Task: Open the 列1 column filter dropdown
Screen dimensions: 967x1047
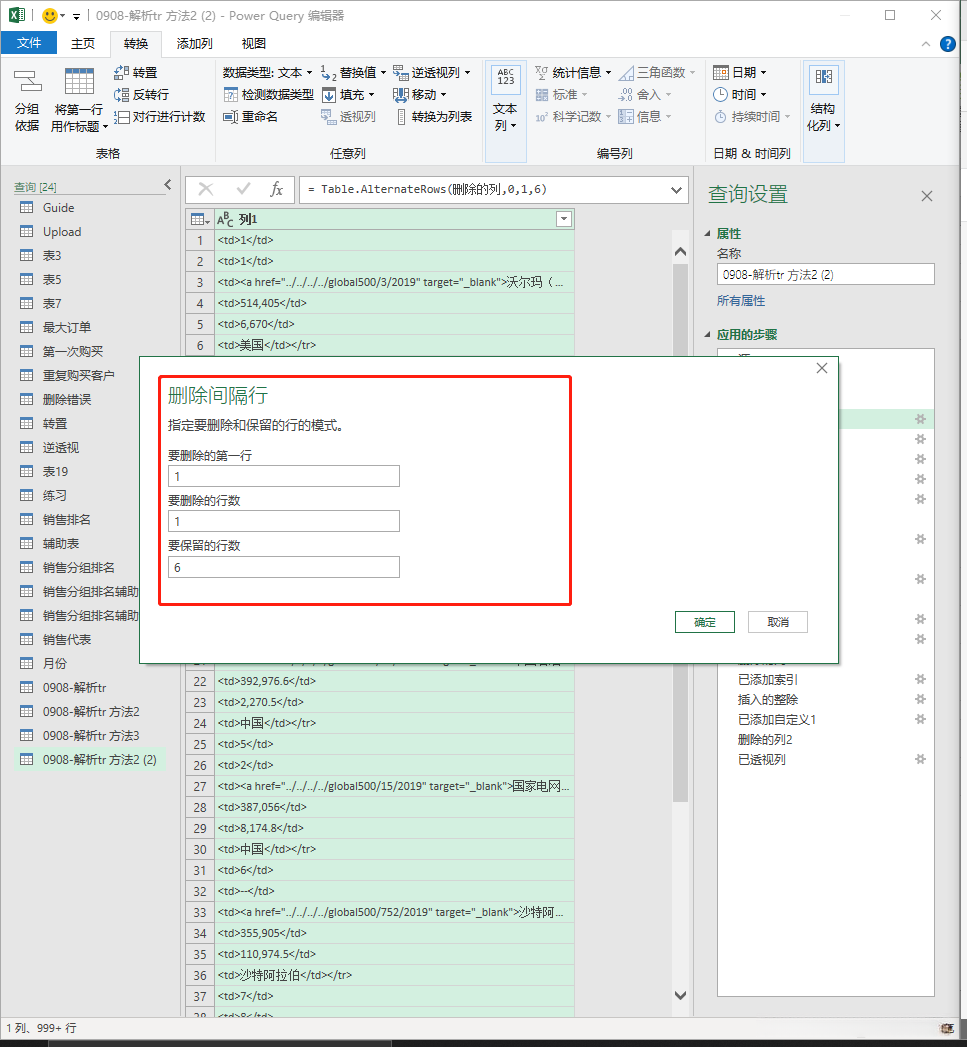Action: pyautogui.click(x=564, y=219)
